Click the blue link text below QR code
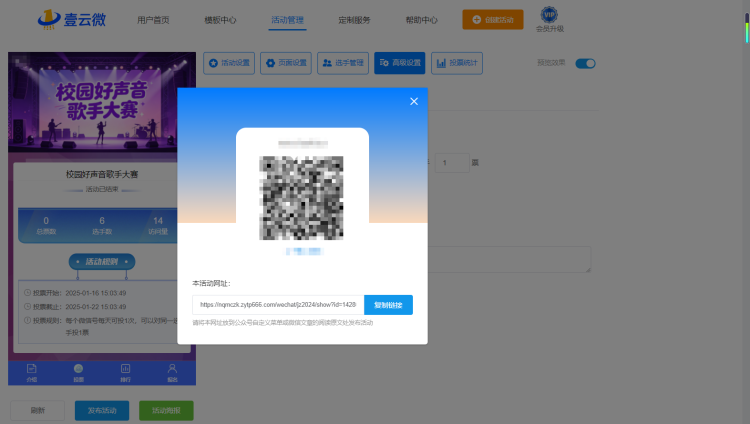 click(305, 251)
